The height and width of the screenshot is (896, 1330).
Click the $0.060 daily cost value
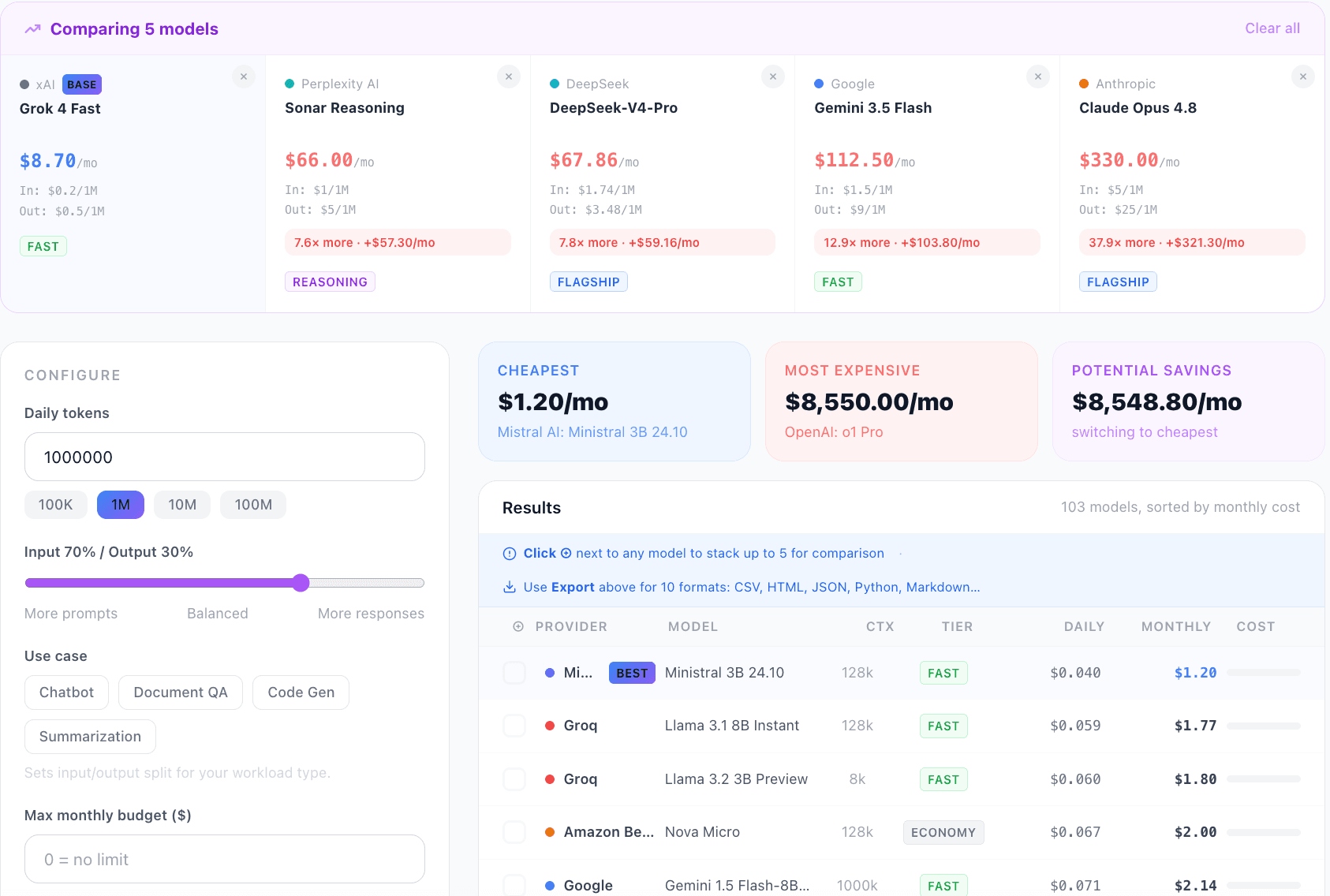point(1075,779)
